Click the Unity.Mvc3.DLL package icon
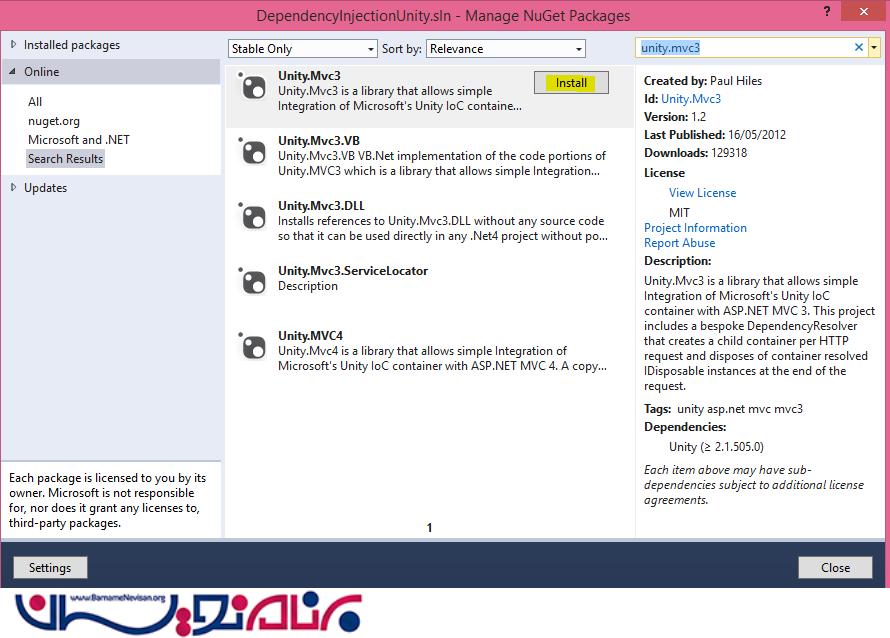Screen dimensions: 890x638 pyautogui.click(x=253, y=217)
